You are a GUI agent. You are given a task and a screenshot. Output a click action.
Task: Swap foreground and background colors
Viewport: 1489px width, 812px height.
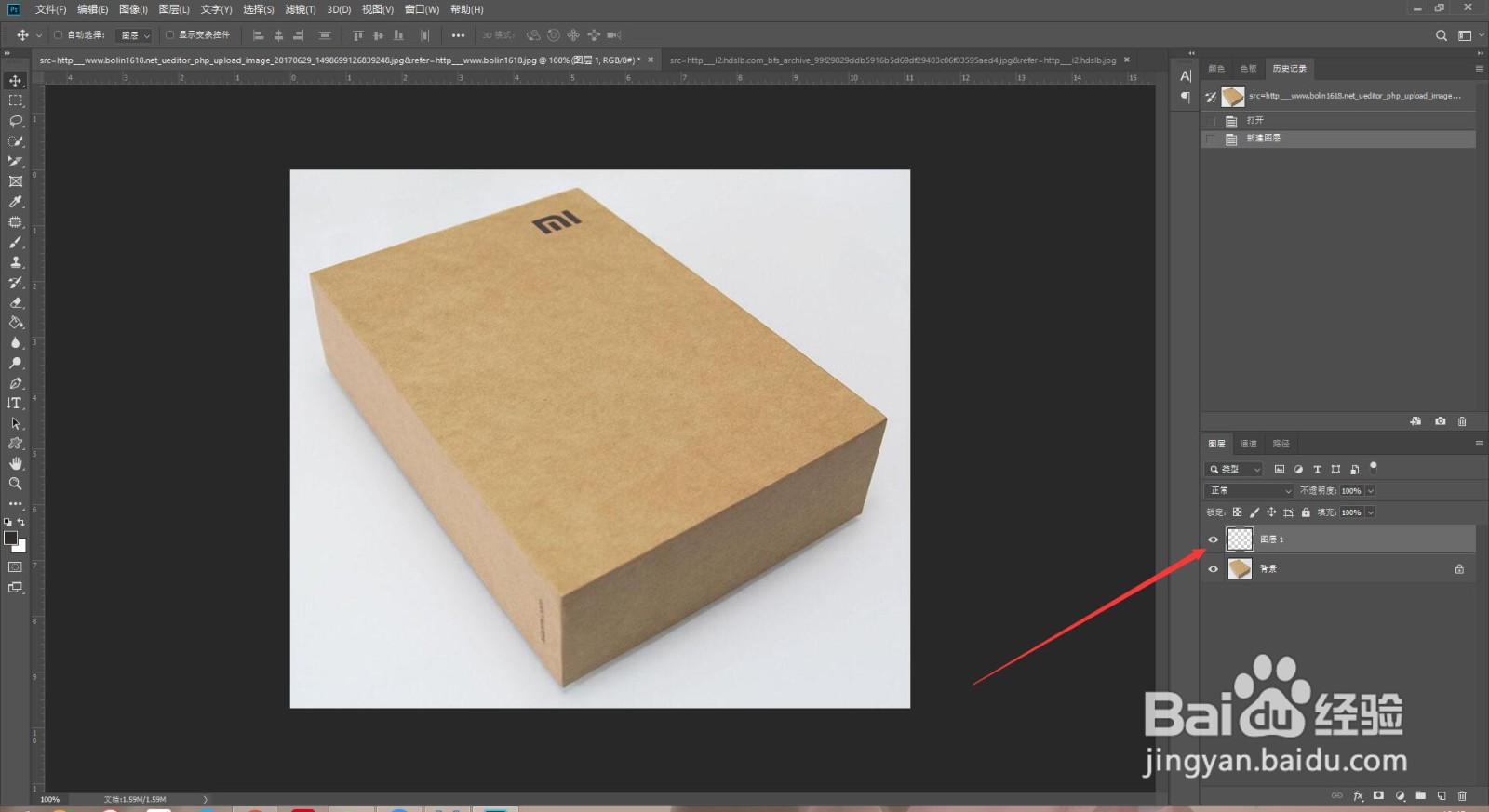pos(21,523)
